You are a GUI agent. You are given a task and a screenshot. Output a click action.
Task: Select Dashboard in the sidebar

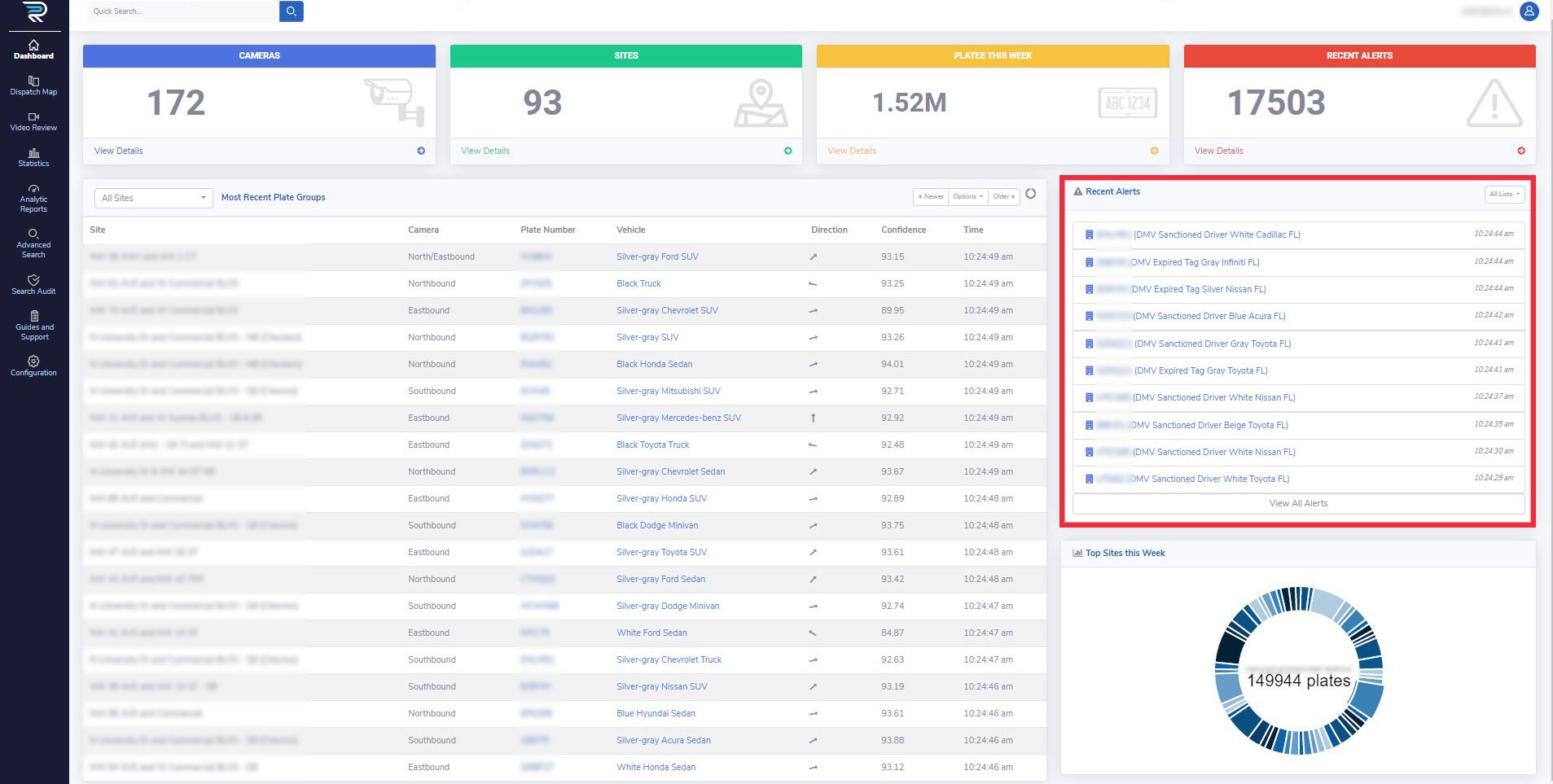coord(33,50)
